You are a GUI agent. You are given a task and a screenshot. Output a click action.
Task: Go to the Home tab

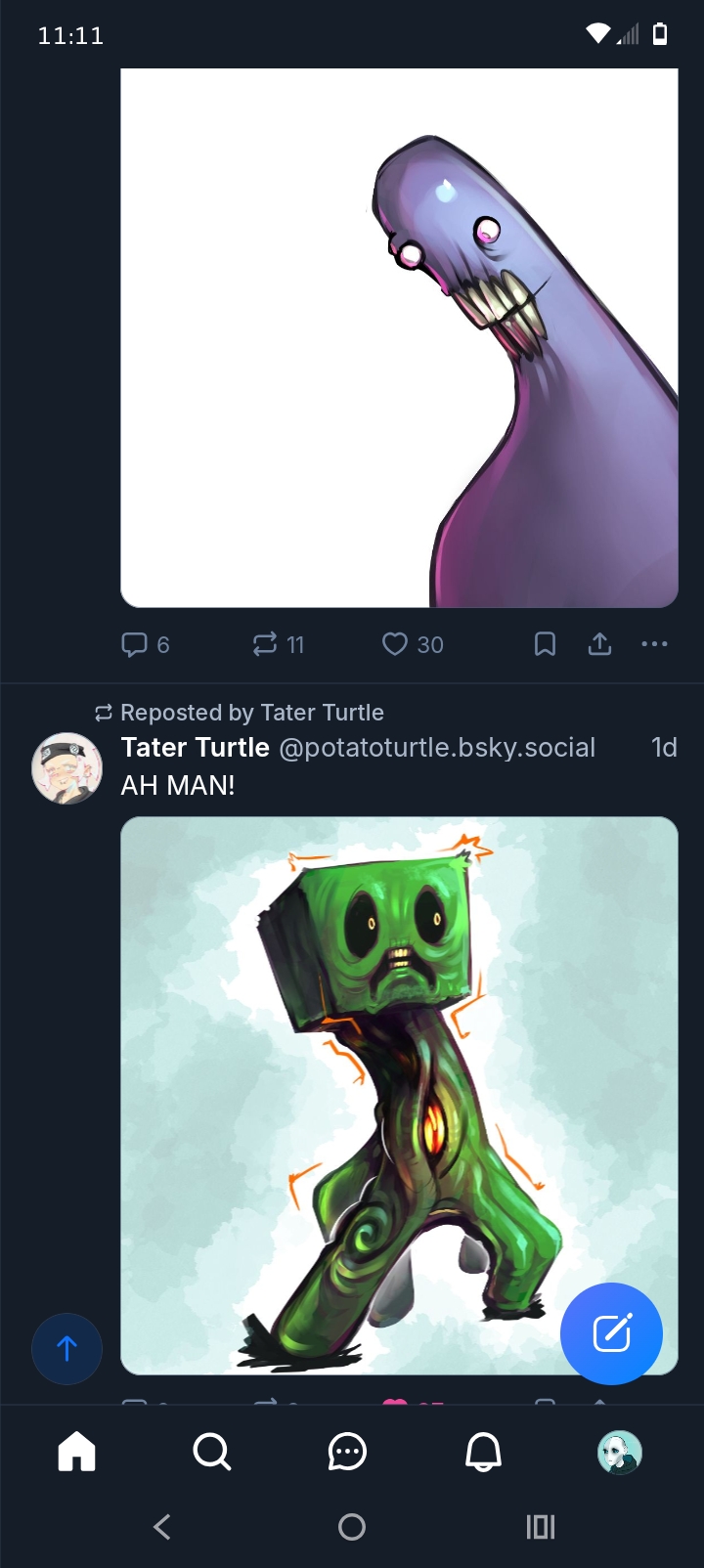click(77, 1452)
